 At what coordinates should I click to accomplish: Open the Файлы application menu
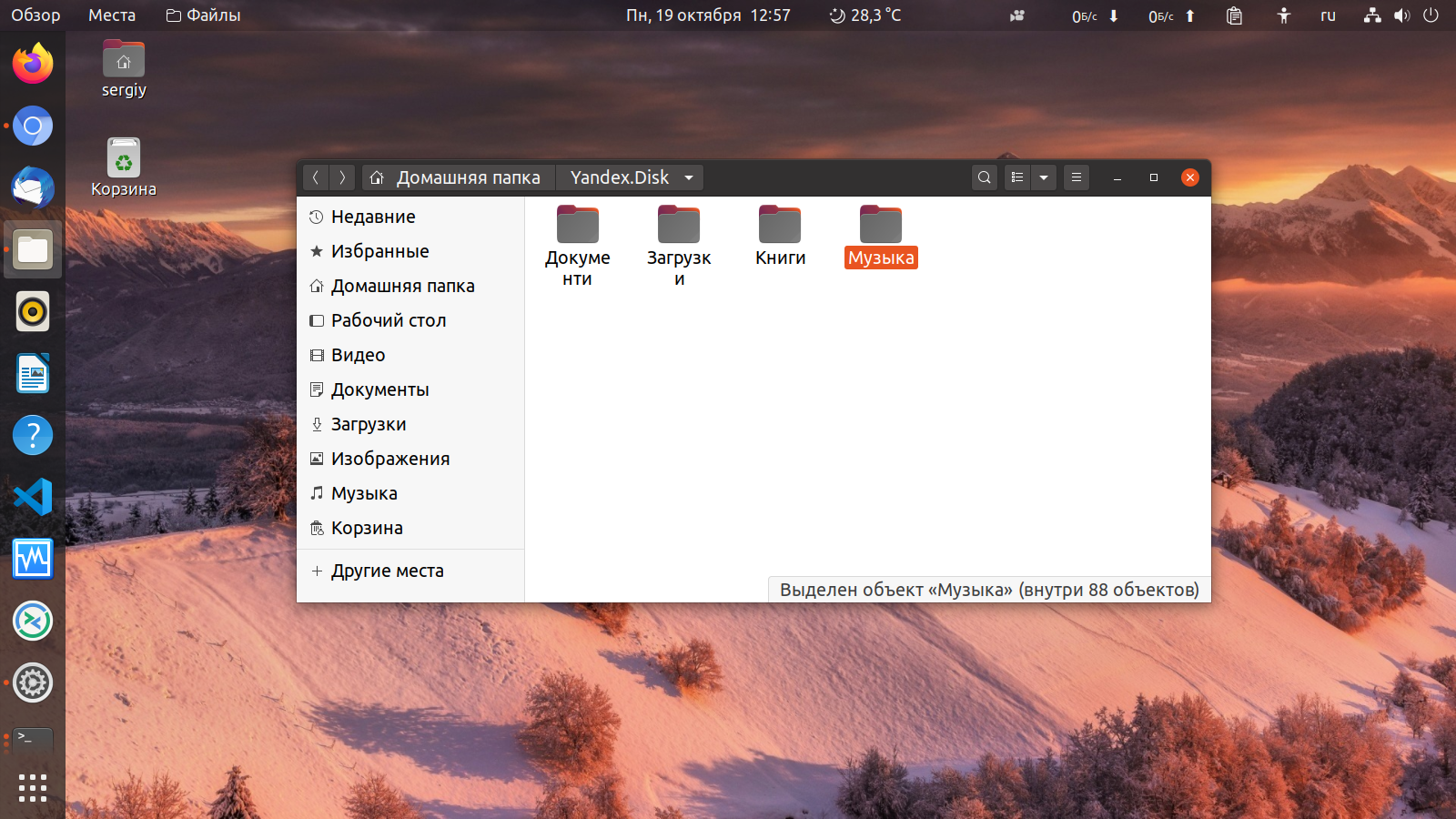coord(203,15)
